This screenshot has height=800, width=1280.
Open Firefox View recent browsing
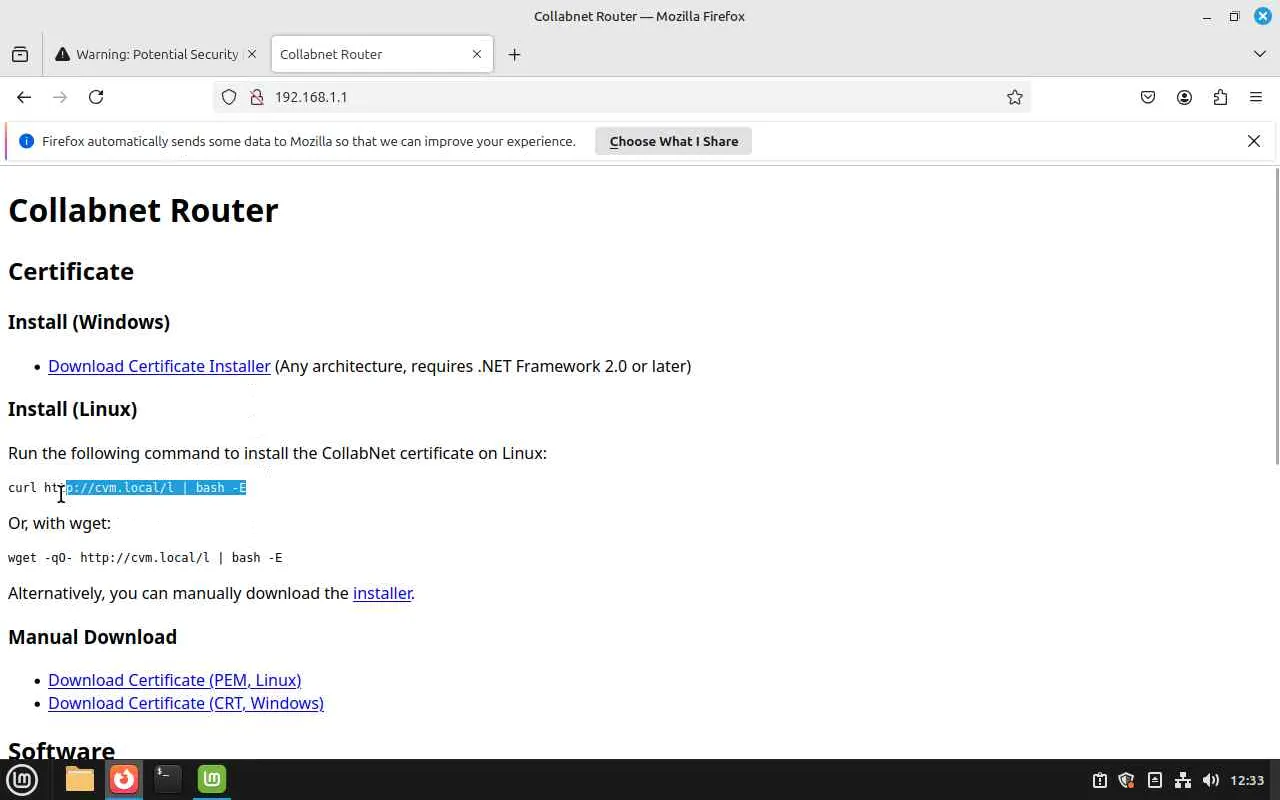[x=20, y=54]
